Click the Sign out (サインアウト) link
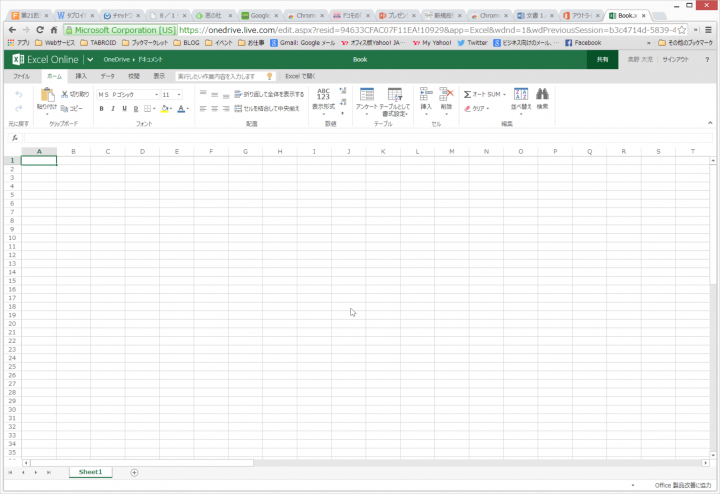The image size is (720, 494). tap(675, 60)
